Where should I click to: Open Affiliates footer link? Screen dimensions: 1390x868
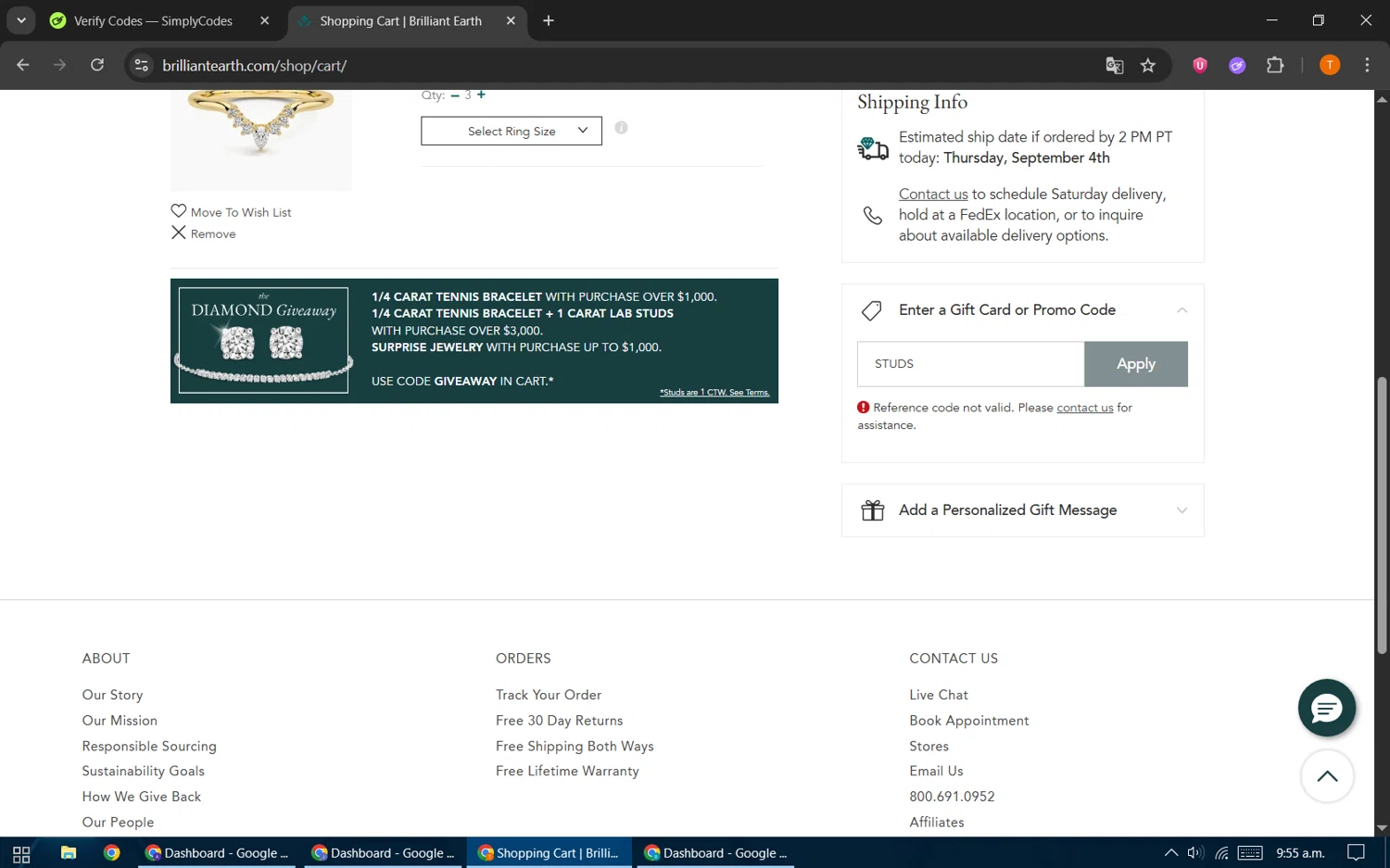(937, 822)
